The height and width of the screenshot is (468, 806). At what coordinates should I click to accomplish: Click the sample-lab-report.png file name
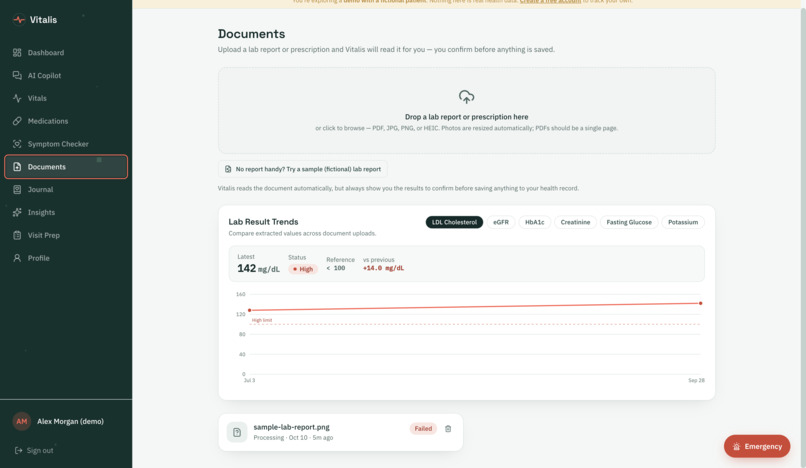[x=291, y=427]
